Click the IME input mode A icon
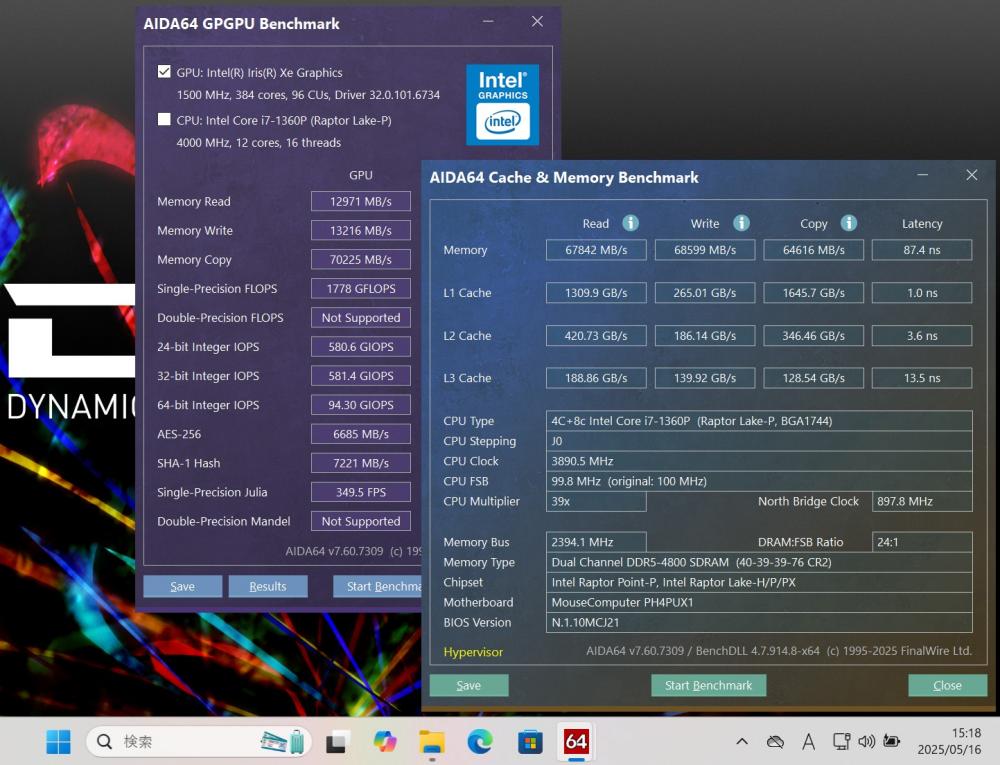Image resolution: width=1000 pixels, height=765 pixels. [808, 741]
